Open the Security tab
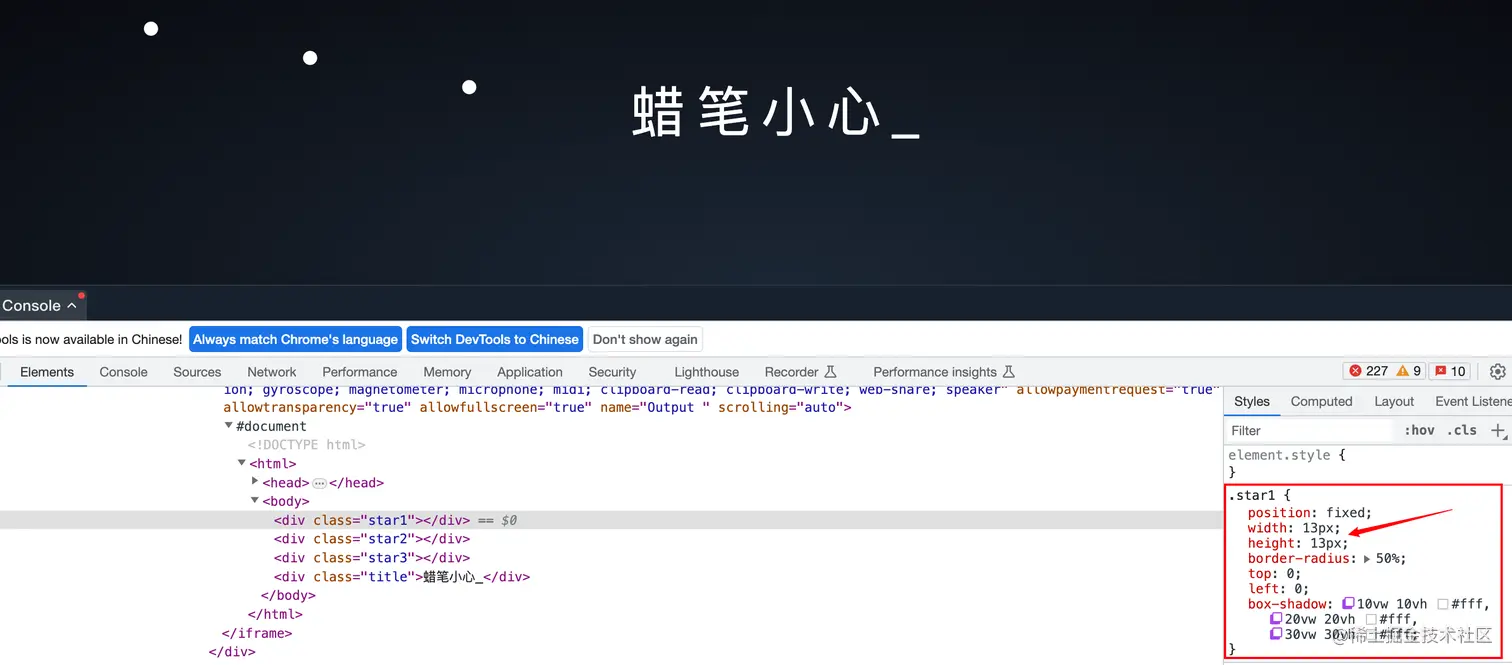Viewport: 1512px width, 665px height. 612,372
